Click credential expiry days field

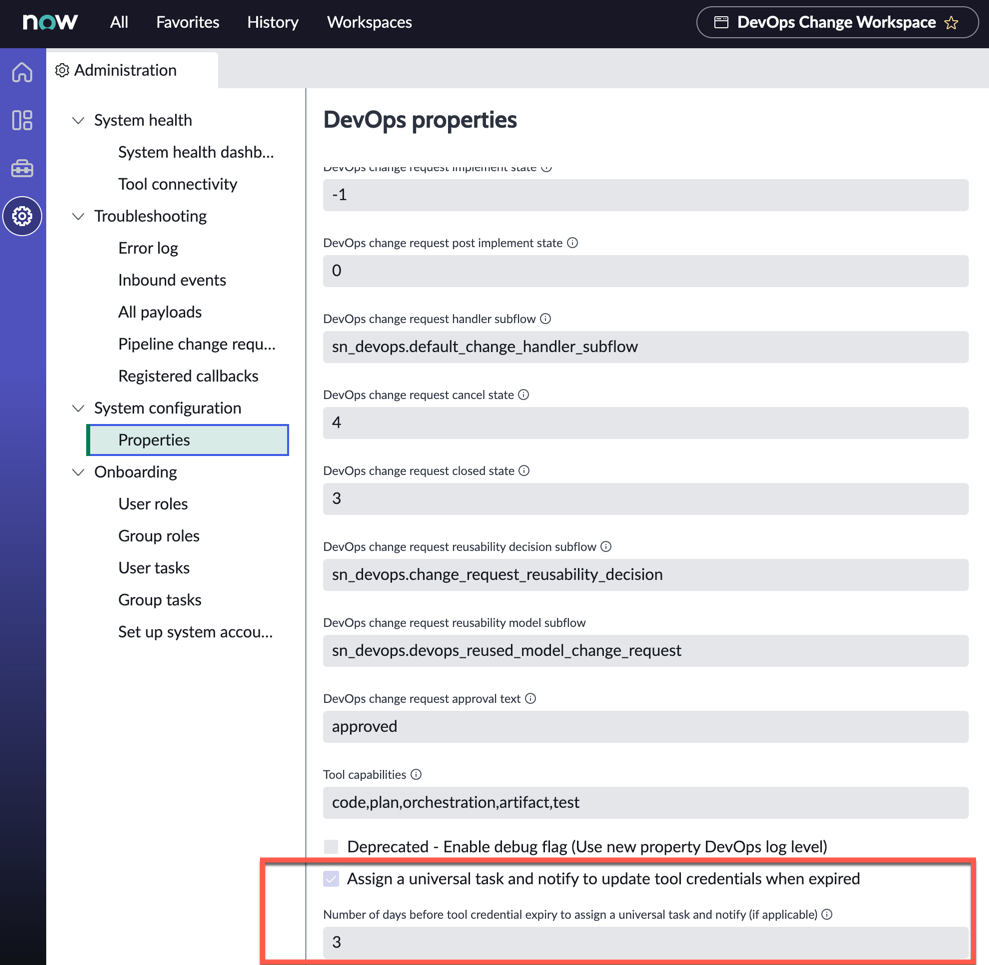pos(645,942)
